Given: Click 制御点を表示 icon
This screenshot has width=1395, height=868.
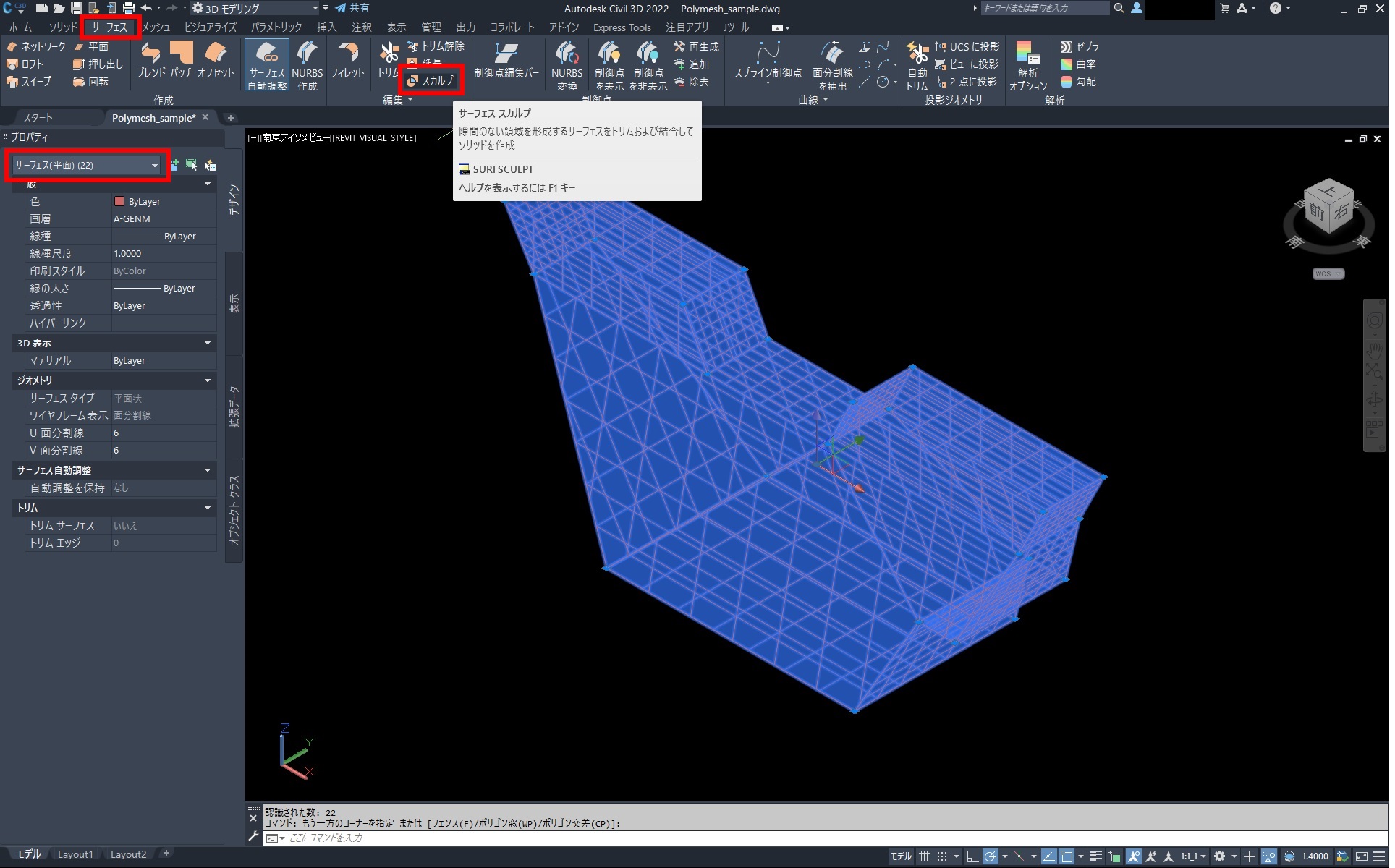Looking at the screenshot, I should 611,65.
